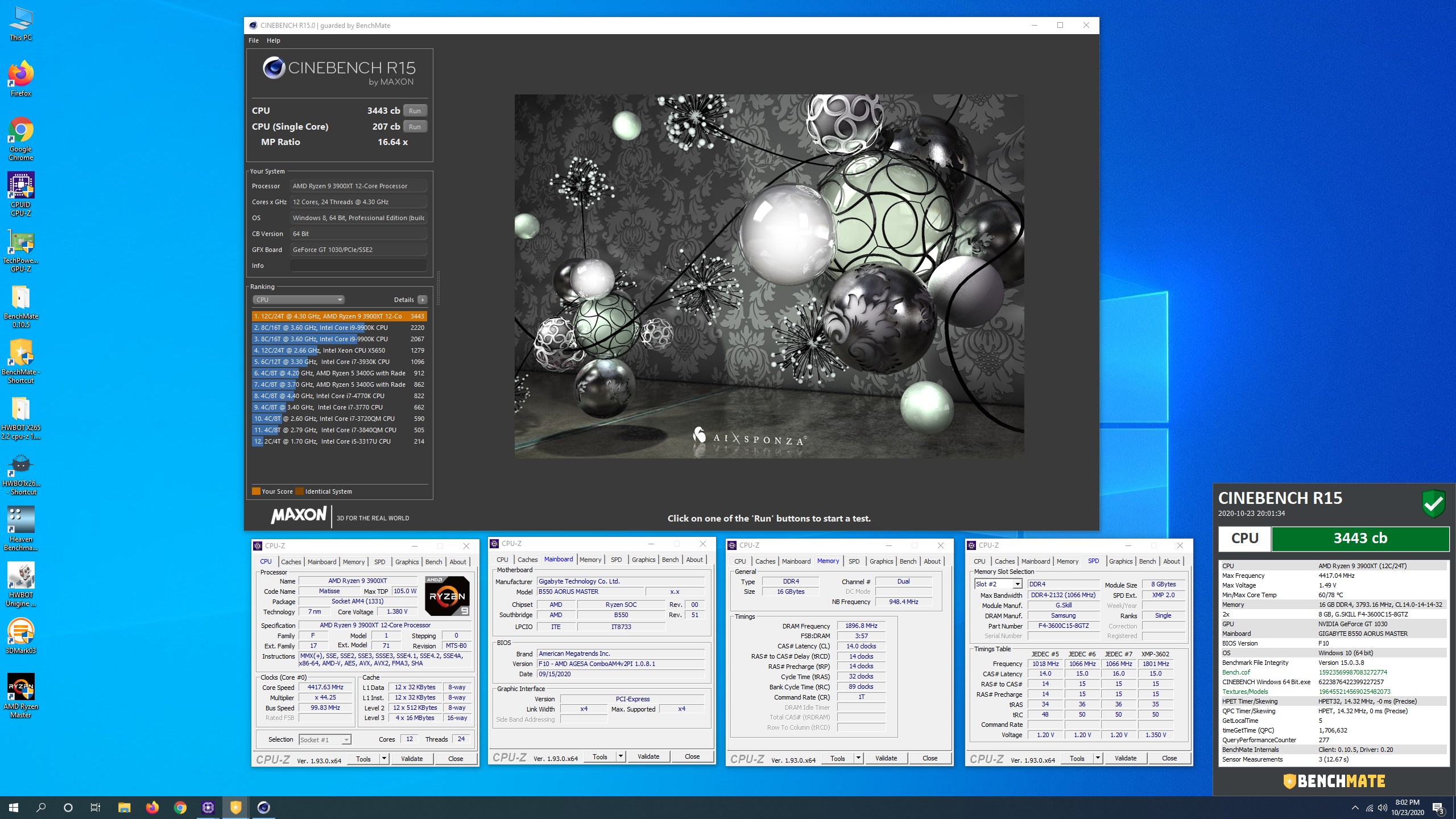Screen dimensions: 1456x819
Task: Open About tab in SPD CPU-Z window
Action: click(1172, 561)
